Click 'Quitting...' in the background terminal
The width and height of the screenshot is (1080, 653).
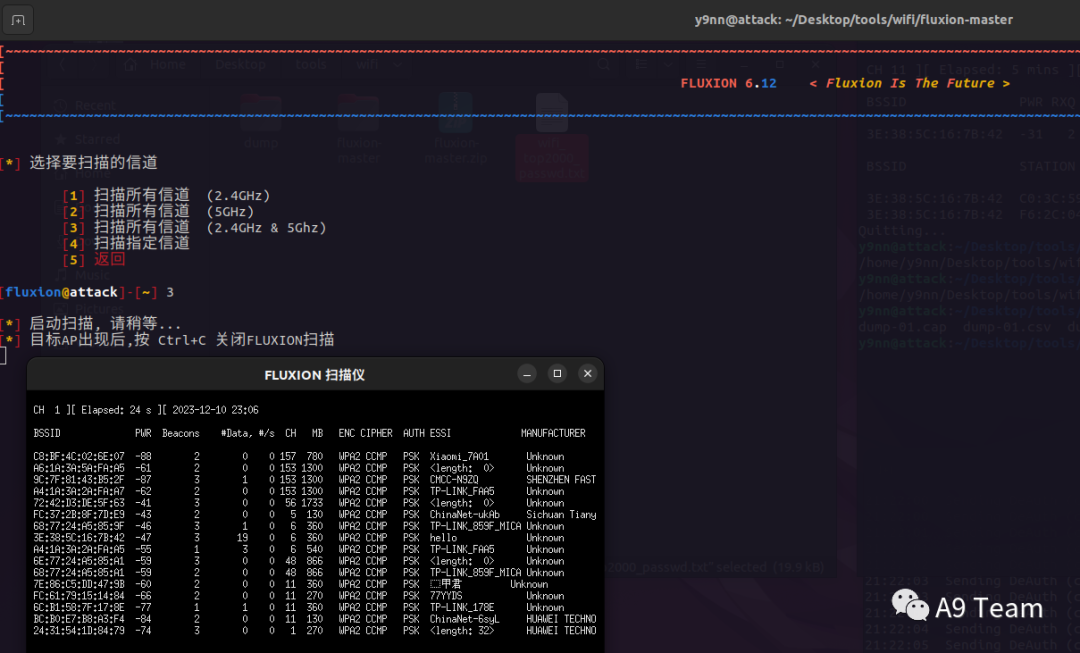(x=901, y=231)
